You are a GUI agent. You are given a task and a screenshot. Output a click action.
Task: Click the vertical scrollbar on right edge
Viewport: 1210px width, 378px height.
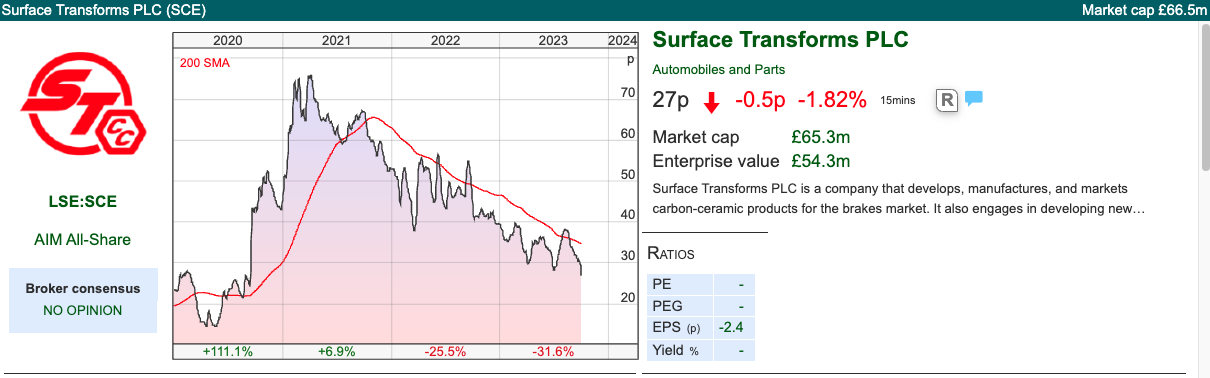tap(1203, 199)
